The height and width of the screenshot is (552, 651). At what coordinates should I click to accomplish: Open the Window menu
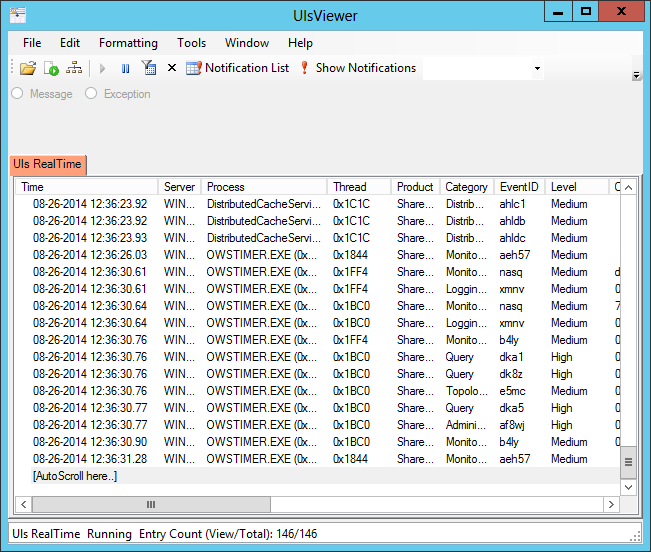pyautogui.click(x=247, y=43)
